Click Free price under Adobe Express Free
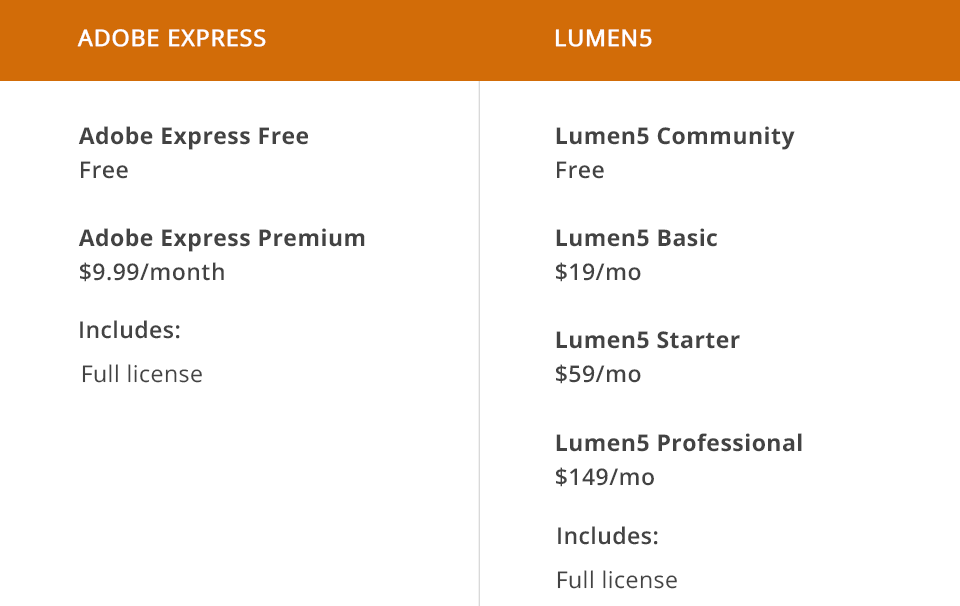The height and width of the screenshot is (606, 960). coord(104,170)
